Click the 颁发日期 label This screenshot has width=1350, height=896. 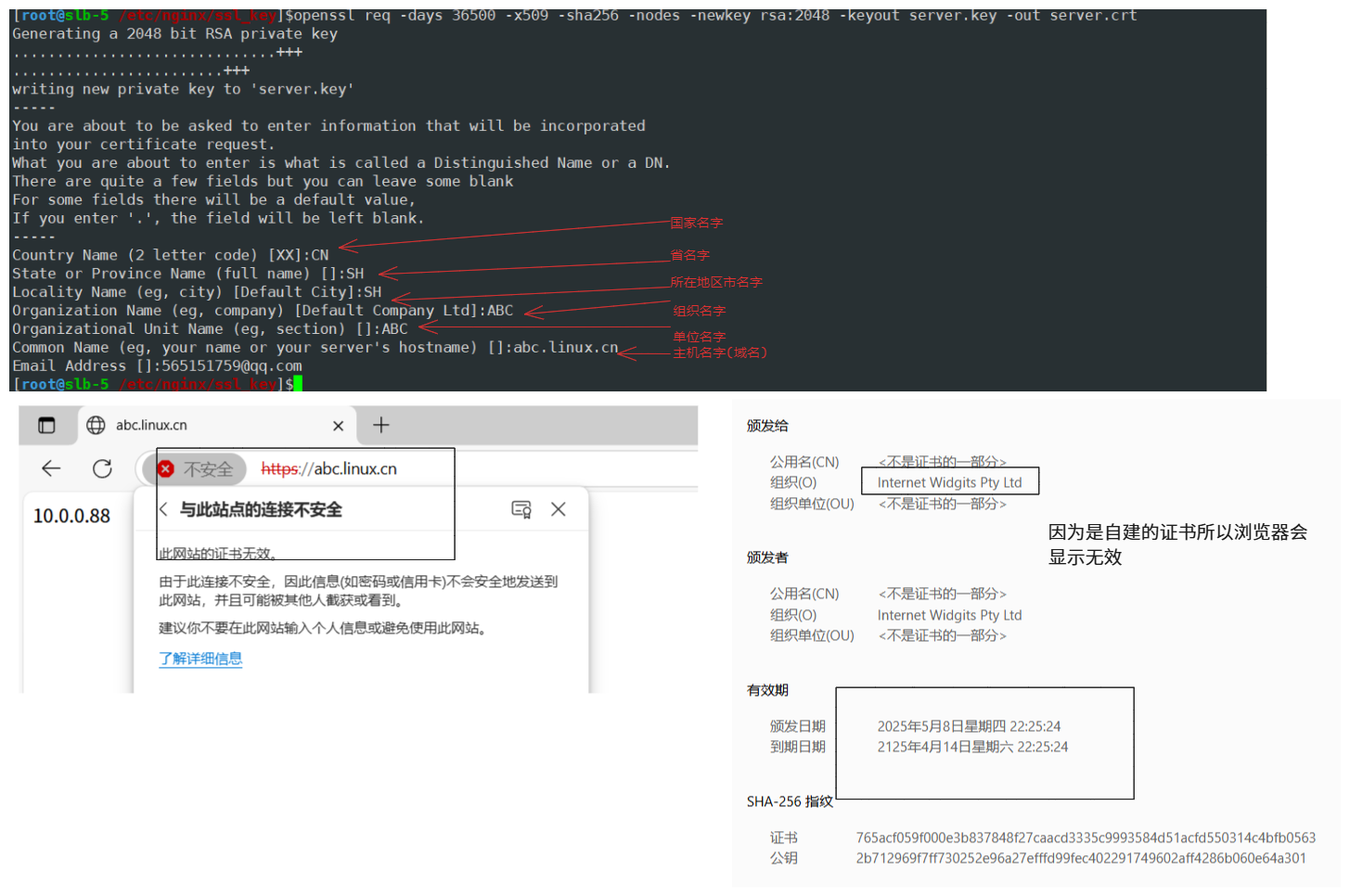tap(797, 726)
